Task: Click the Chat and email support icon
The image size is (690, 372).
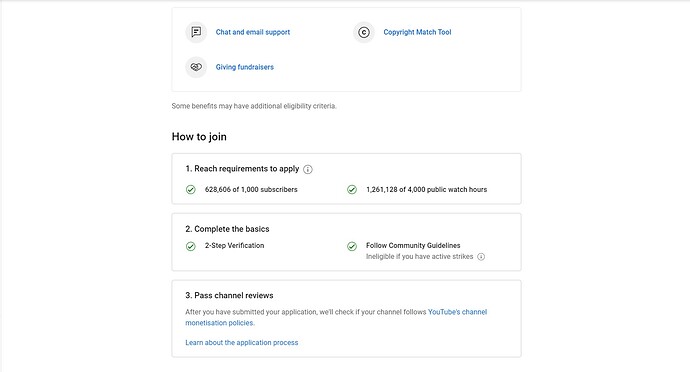Action: 196,32
